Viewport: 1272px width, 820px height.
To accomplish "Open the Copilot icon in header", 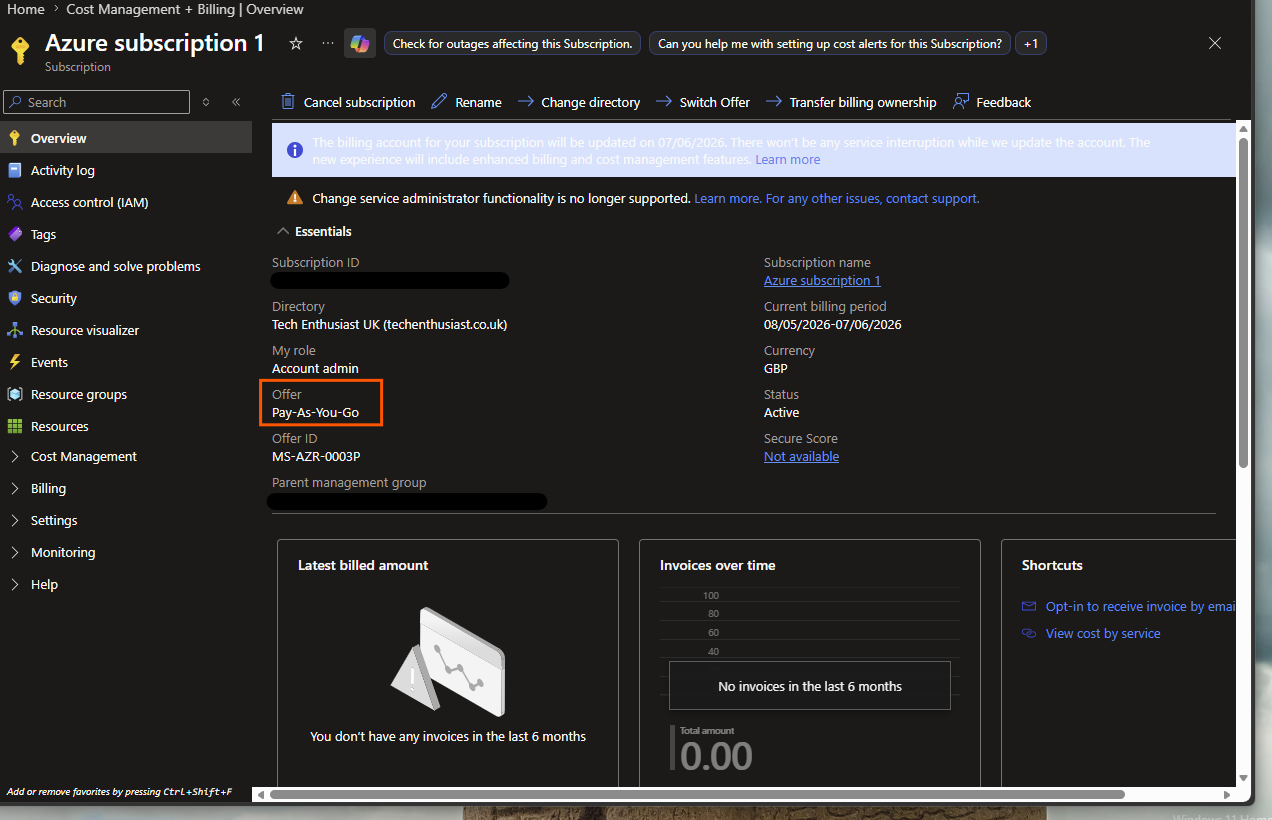I will tap(360, 43).
